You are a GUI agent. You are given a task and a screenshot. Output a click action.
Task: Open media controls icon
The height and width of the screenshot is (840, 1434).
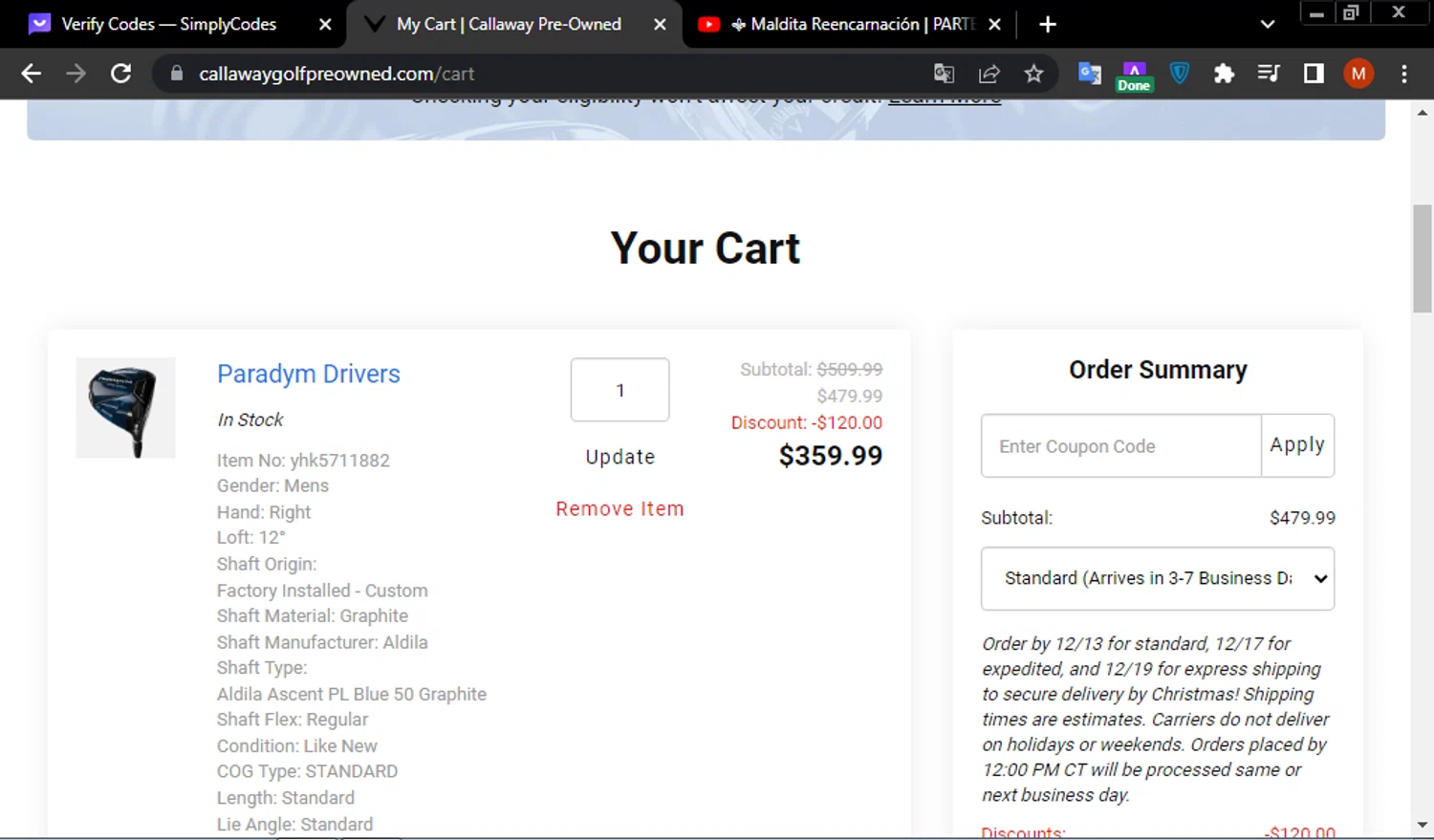[x=1269, y=74]
